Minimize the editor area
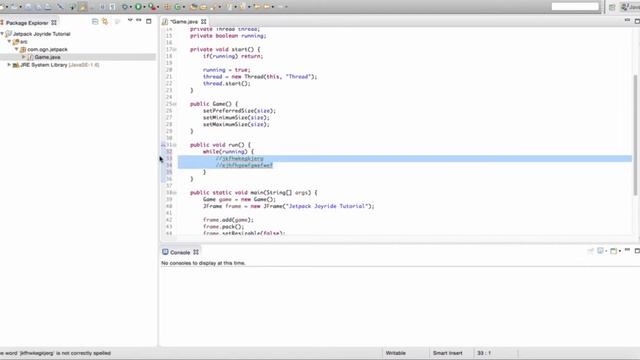 (x=627, y=20)
